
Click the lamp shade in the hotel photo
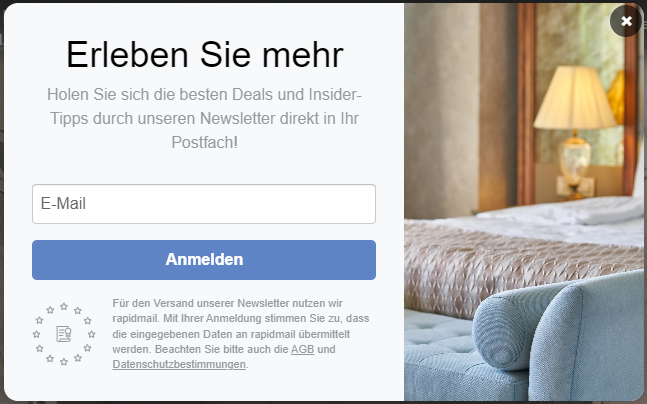click(574, 97)
